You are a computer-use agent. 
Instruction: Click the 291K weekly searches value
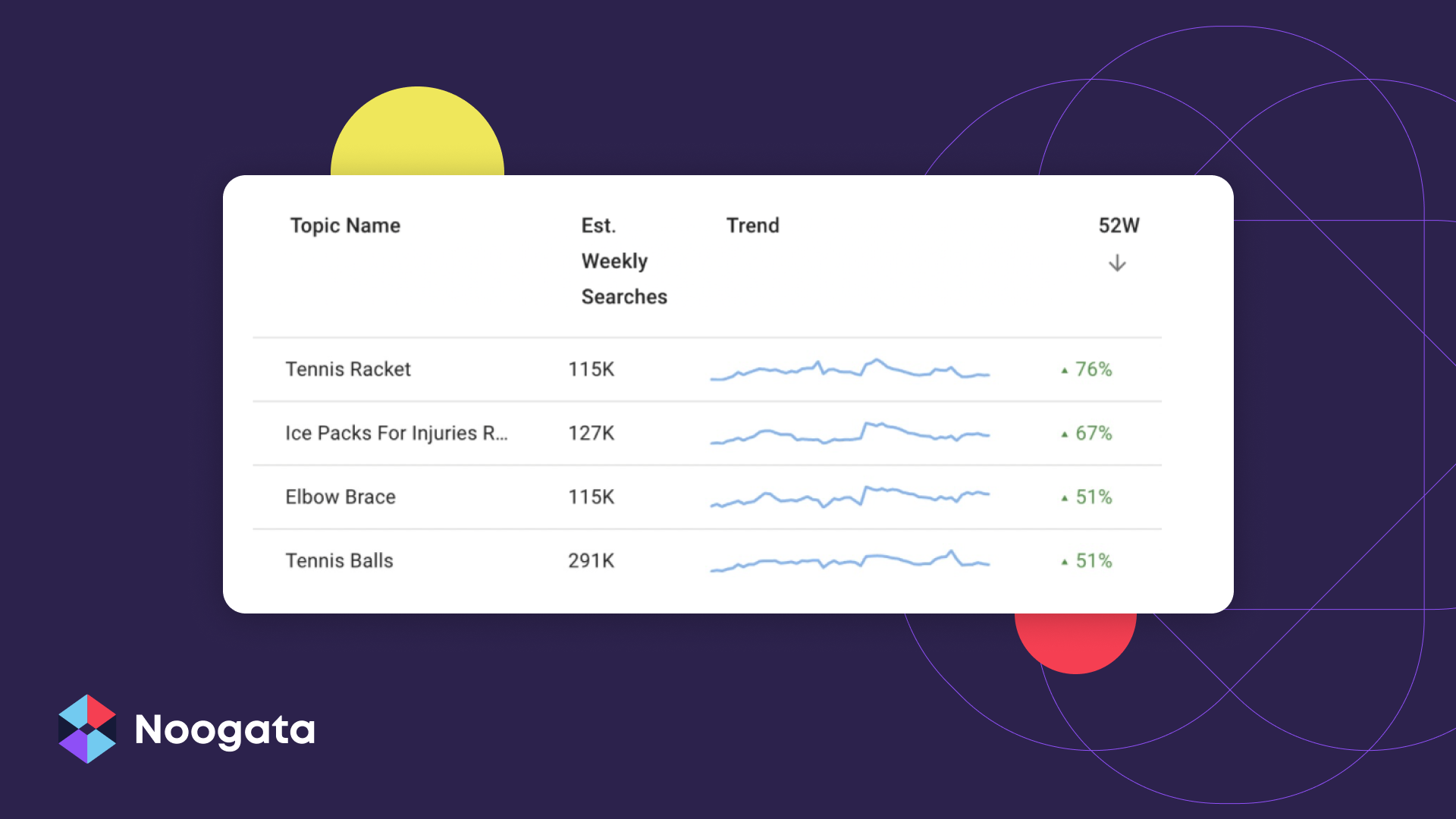(x=591, y=560)
